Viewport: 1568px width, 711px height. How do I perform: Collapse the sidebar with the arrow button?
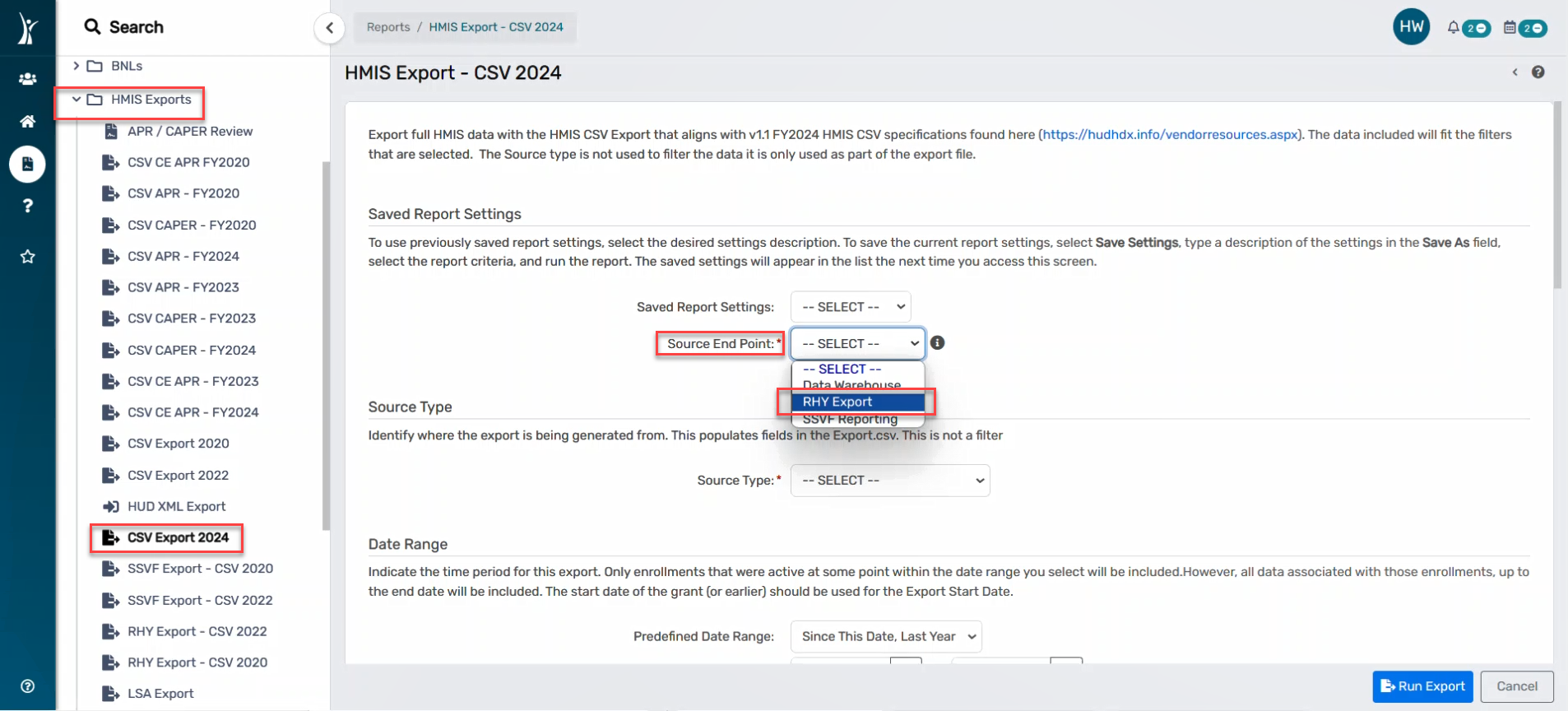pyautogui.click(x=329, y=28)
